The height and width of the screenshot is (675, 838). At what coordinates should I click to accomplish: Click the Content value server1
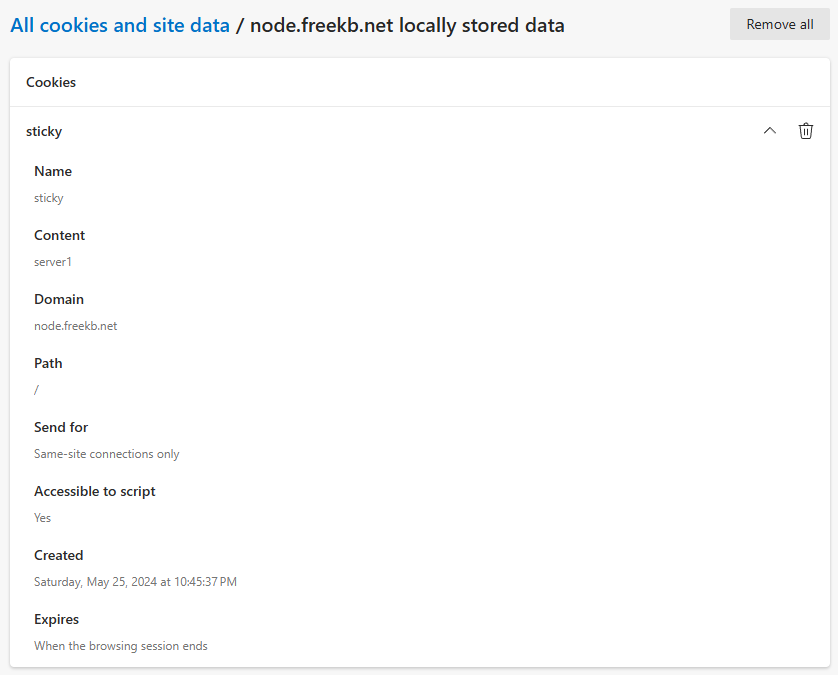[52, 262]
